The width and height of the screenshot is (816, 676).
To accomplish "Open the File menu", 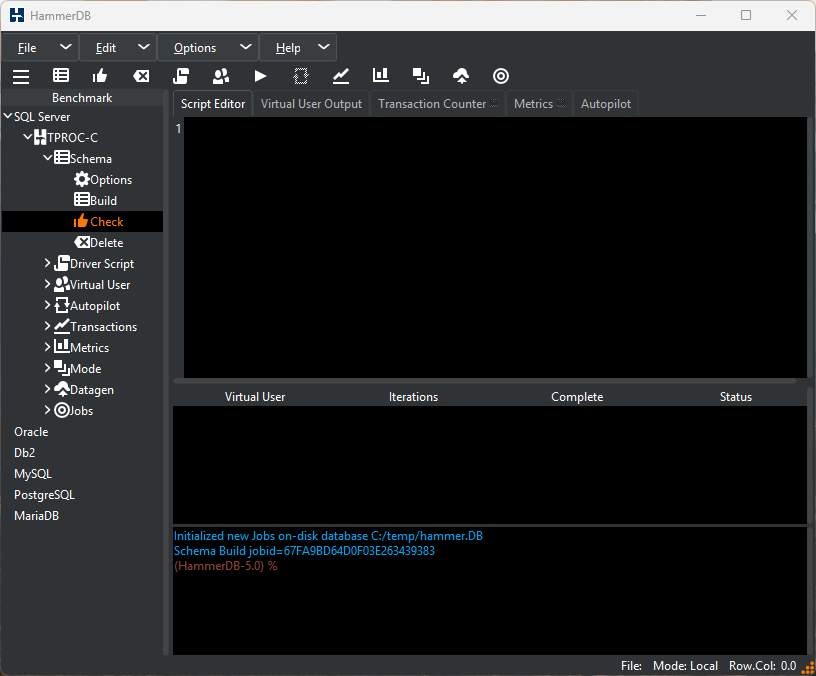I will (x=40, y=48).
